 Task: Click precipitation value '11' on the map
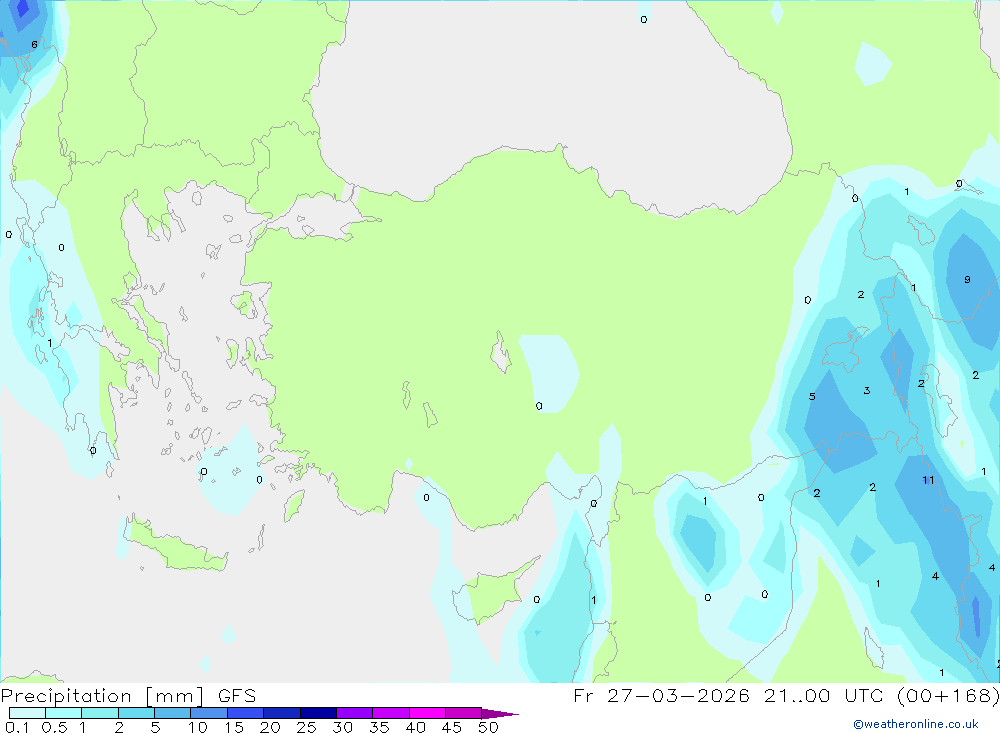[x=928, y=480]
